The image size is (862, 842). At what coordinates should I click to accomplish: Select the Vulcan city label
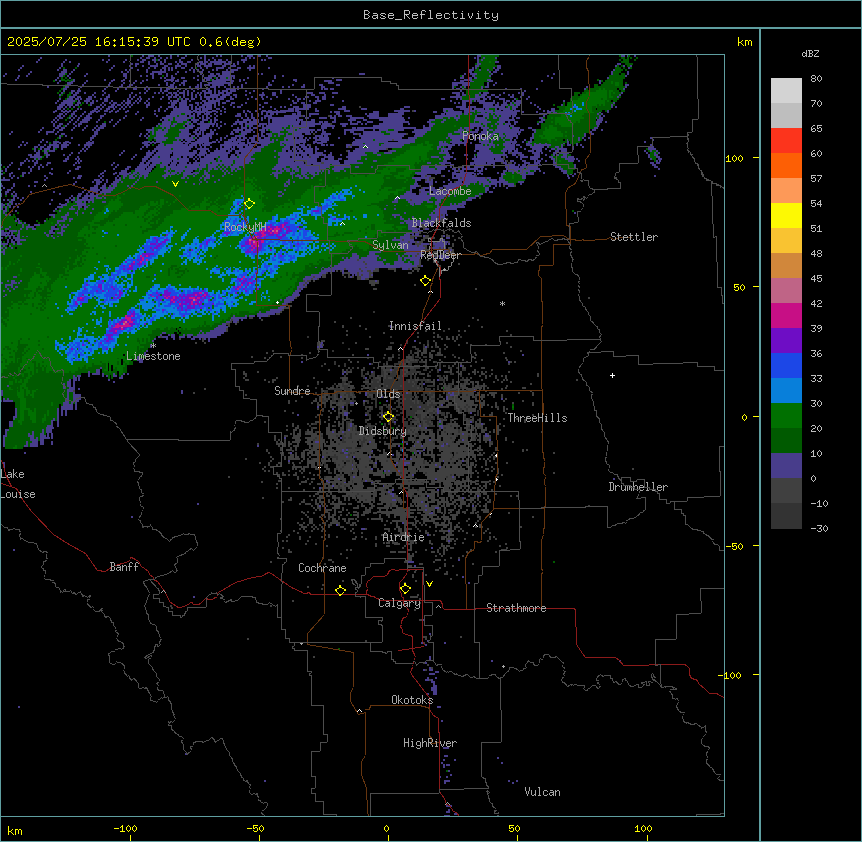click(x=542, y=792)
